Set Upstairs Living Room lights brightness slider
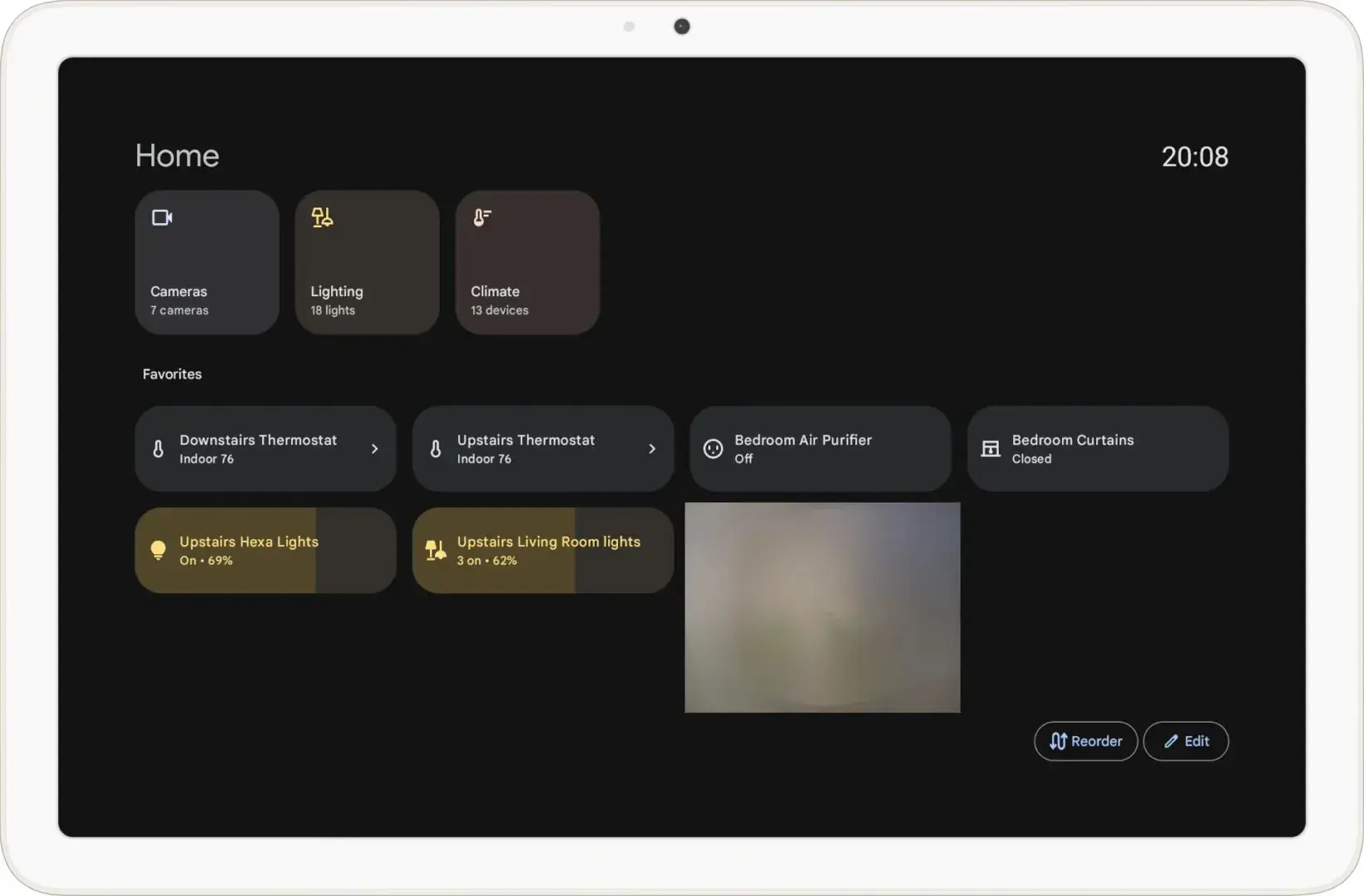1364x896 pixels. [574, 550]
